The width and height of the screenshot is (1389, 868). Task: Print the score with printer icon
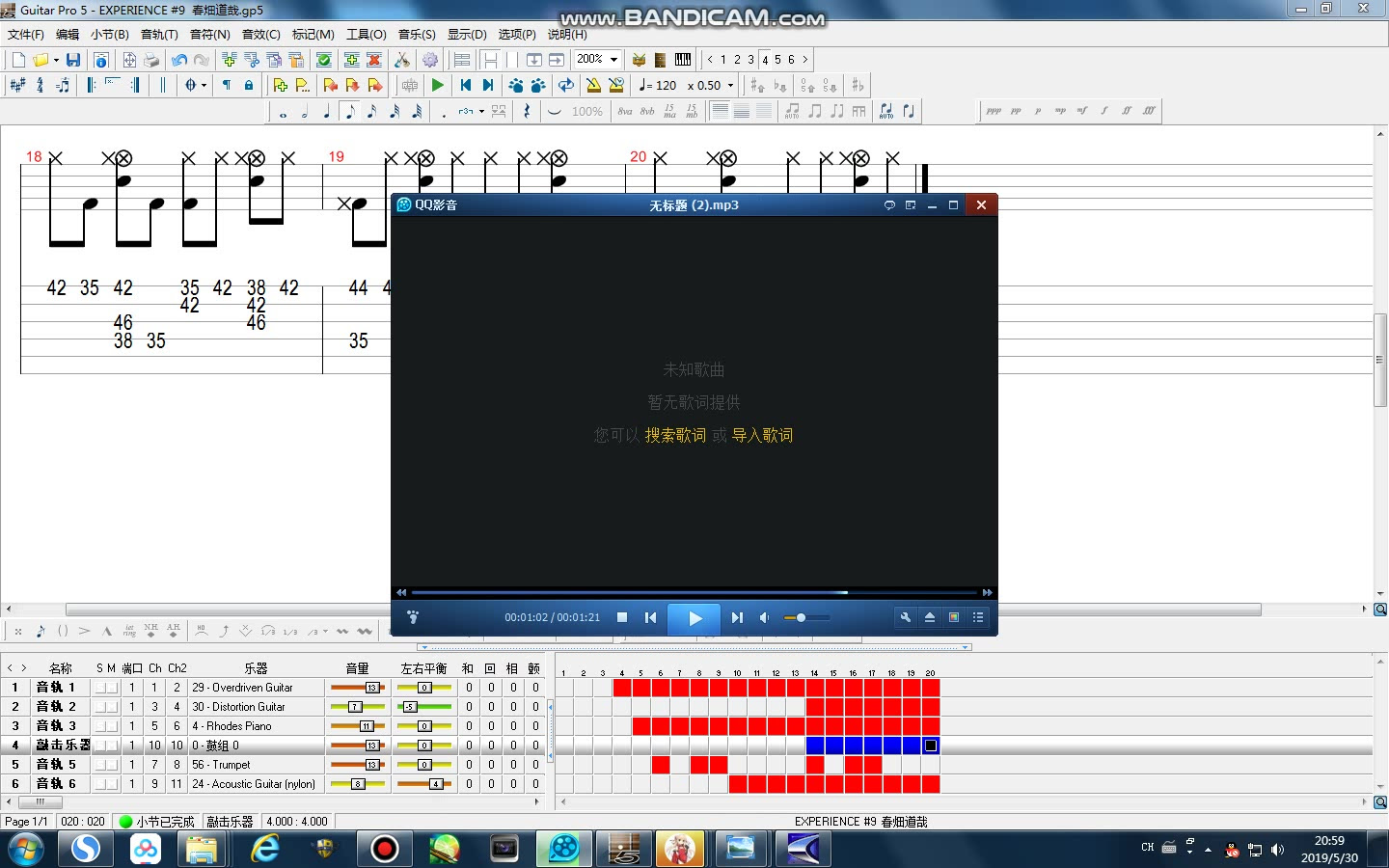point(151,60)
